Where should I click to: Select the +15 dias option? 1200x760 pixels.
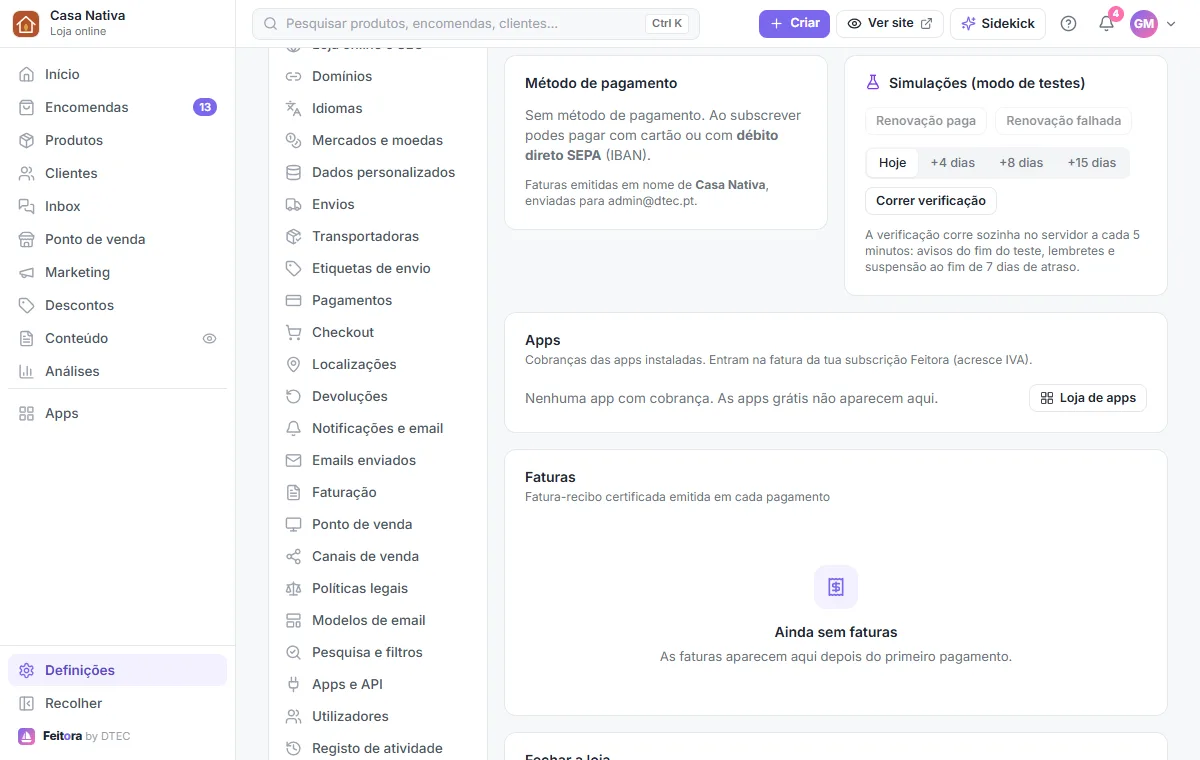click(1091, 162)
